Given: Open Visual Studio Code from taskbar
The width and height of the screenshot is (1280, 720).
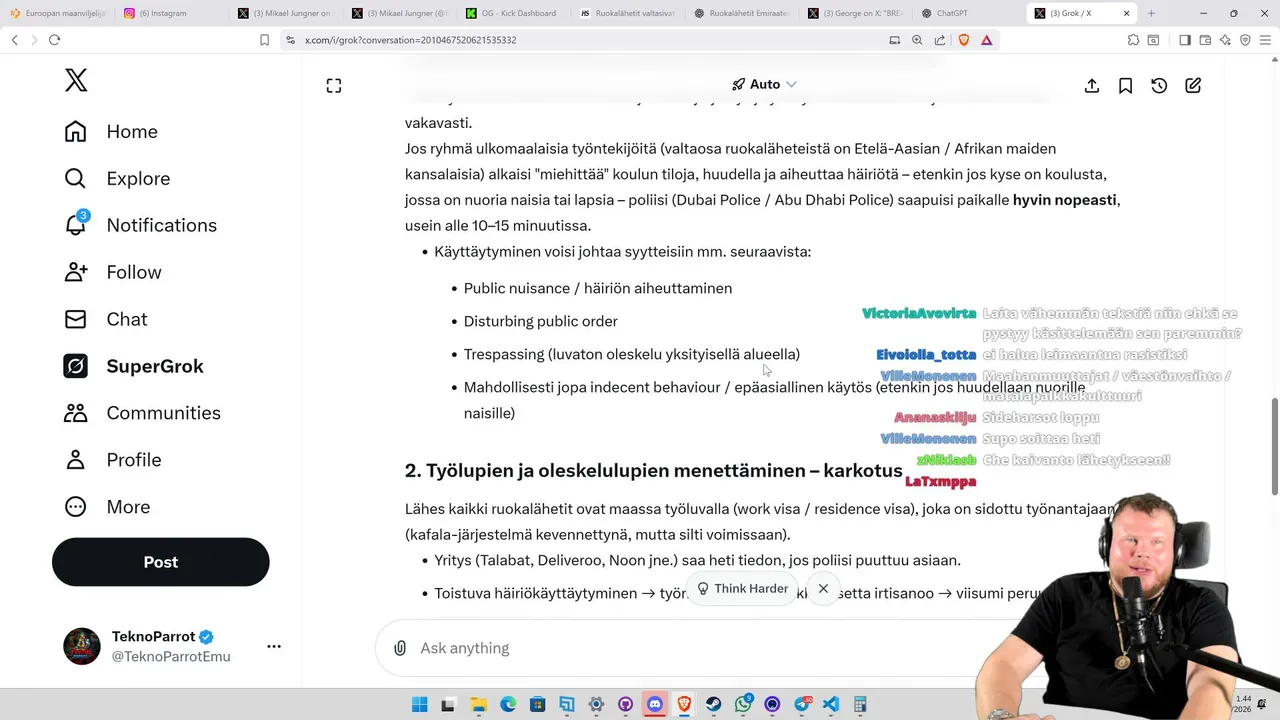Looking at the screenshot, I should [831, 704].
